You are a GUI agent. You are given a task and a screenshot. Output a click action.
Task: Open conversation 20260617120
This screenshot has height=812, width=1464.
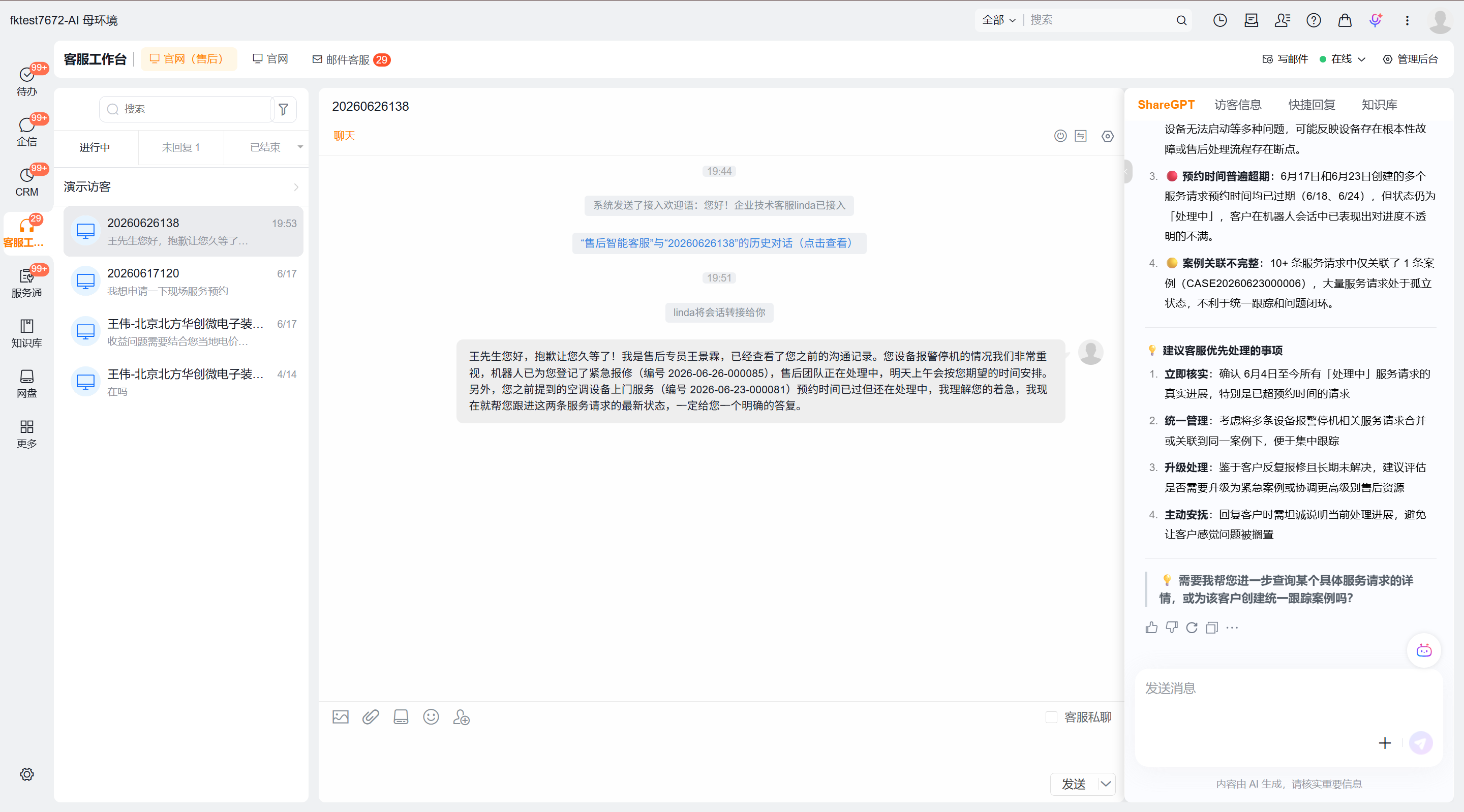click(184, 282)
